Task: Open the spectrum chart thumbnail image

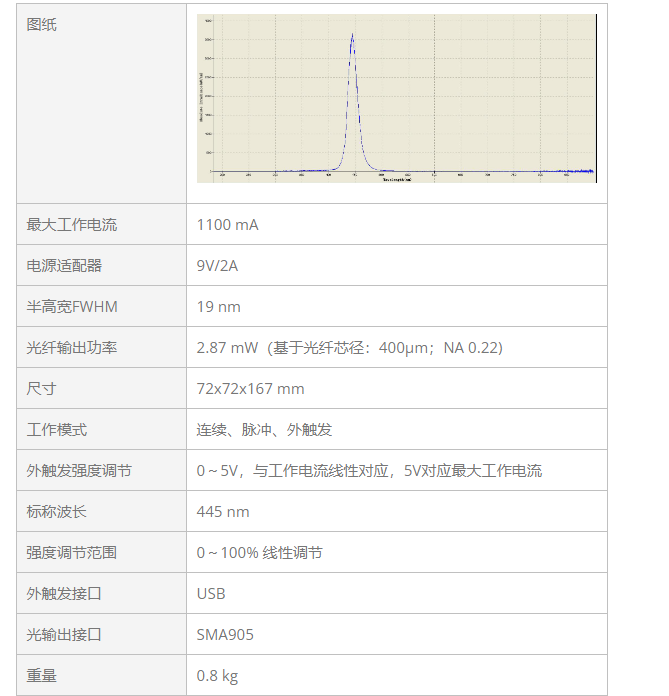Action: [396, 98]
